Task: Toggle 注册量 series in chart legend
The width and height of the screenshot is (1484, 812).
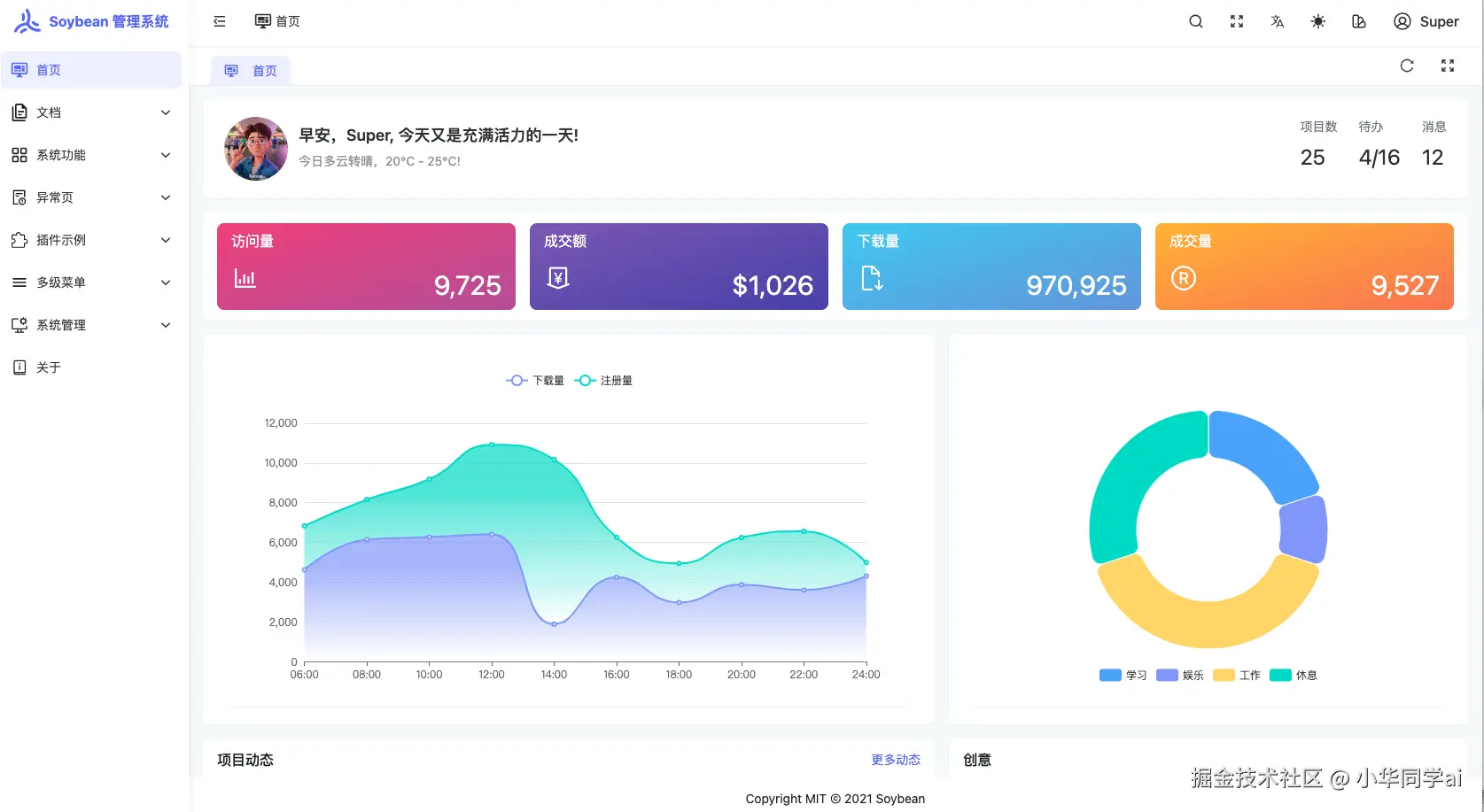Action: coord(603,381)
